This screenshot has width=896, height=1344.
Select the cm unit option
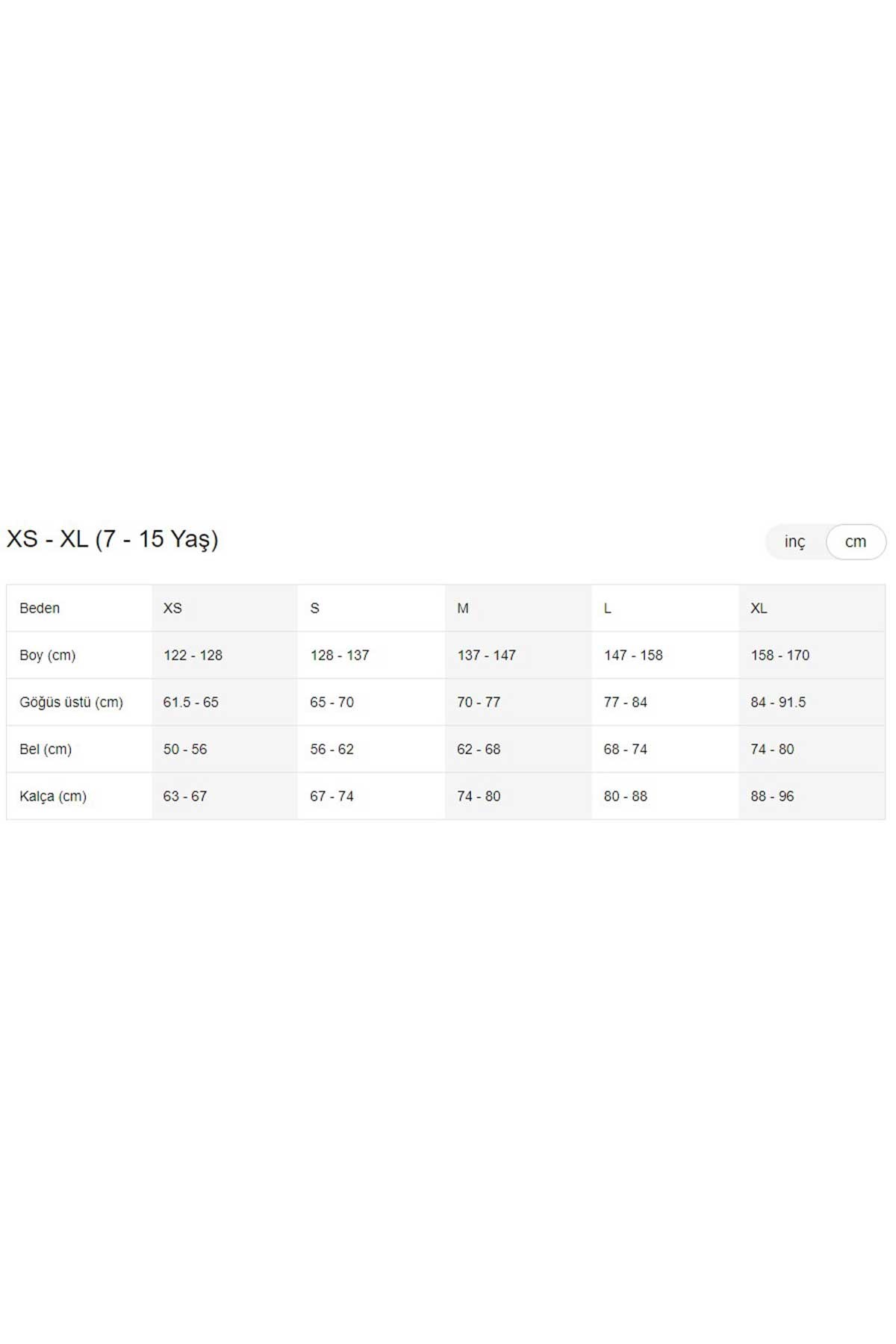(x=856, y=542)
